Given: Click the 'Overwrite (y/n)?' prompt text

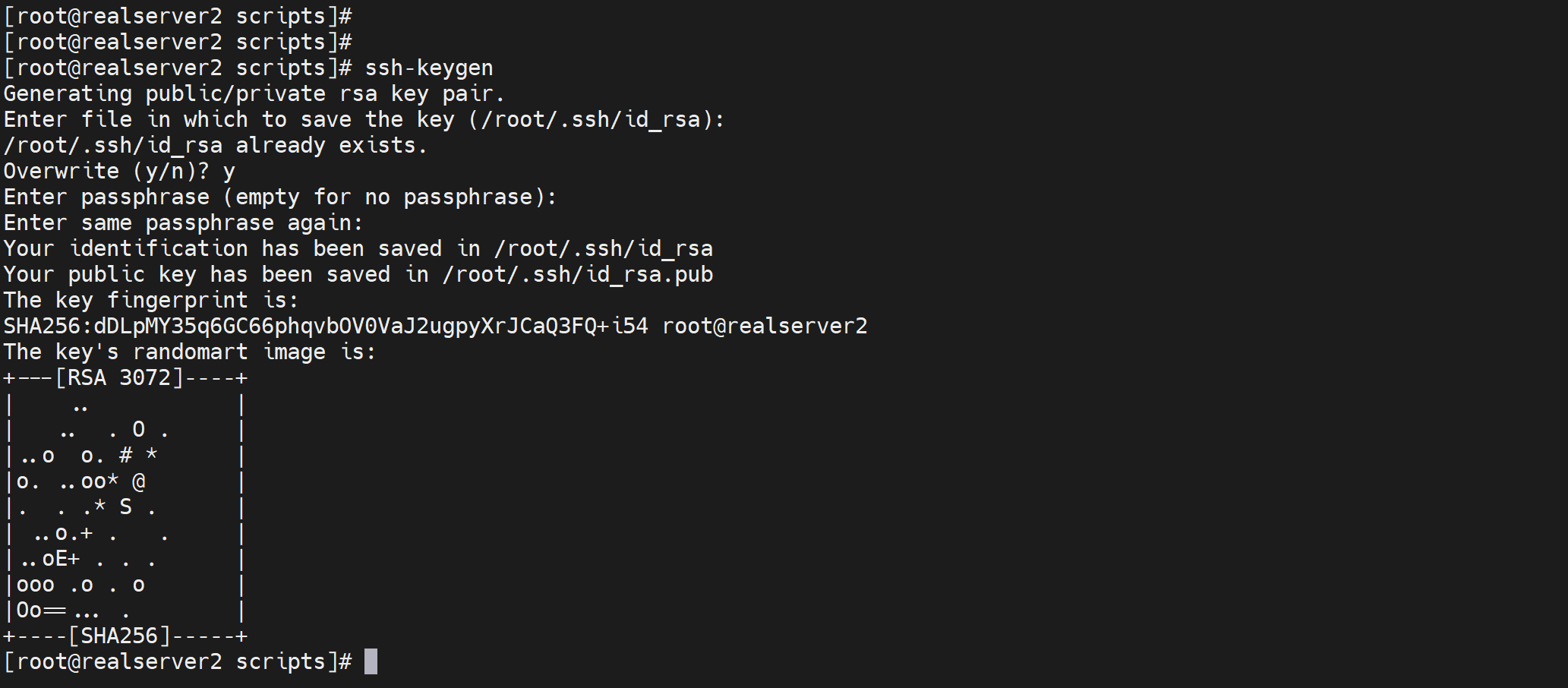Looking at the screenshot, I should point(106,172).
